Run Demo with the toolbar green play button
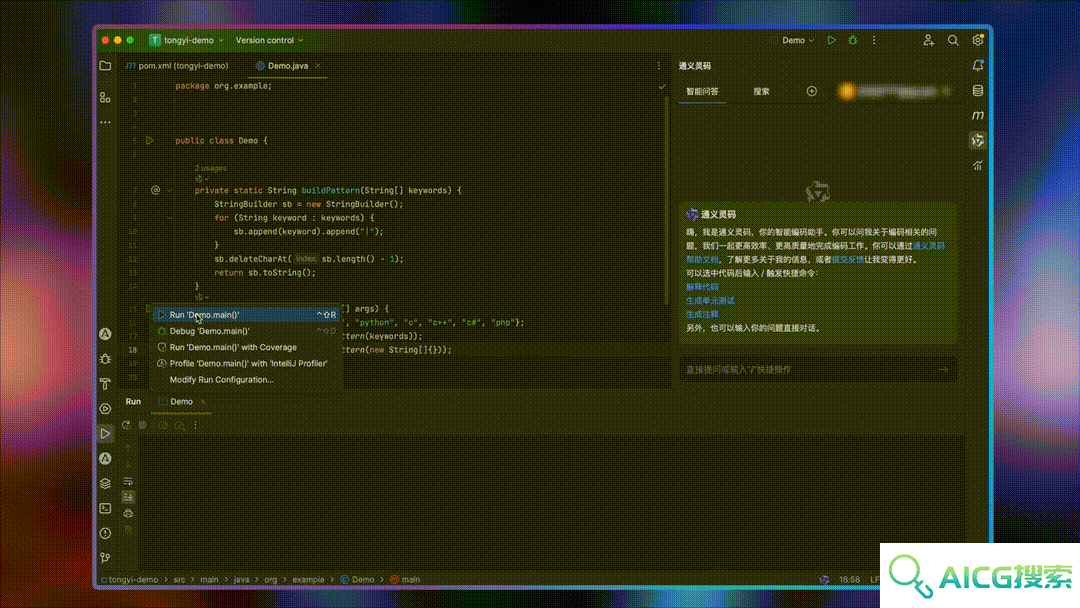The height and width of the screenshot is (608, 1080). (831, 41)
